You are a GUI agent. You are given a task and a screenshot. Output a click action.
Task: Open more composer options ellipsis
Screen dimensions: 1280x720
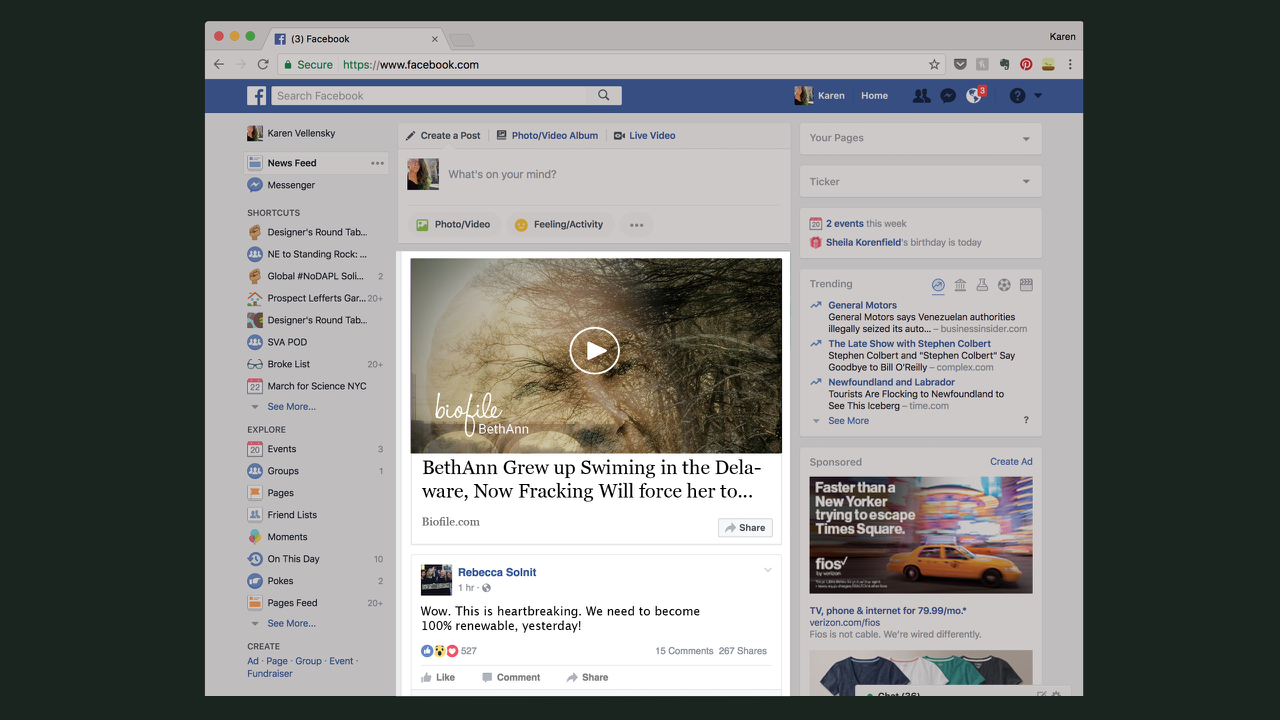[636, 225]
